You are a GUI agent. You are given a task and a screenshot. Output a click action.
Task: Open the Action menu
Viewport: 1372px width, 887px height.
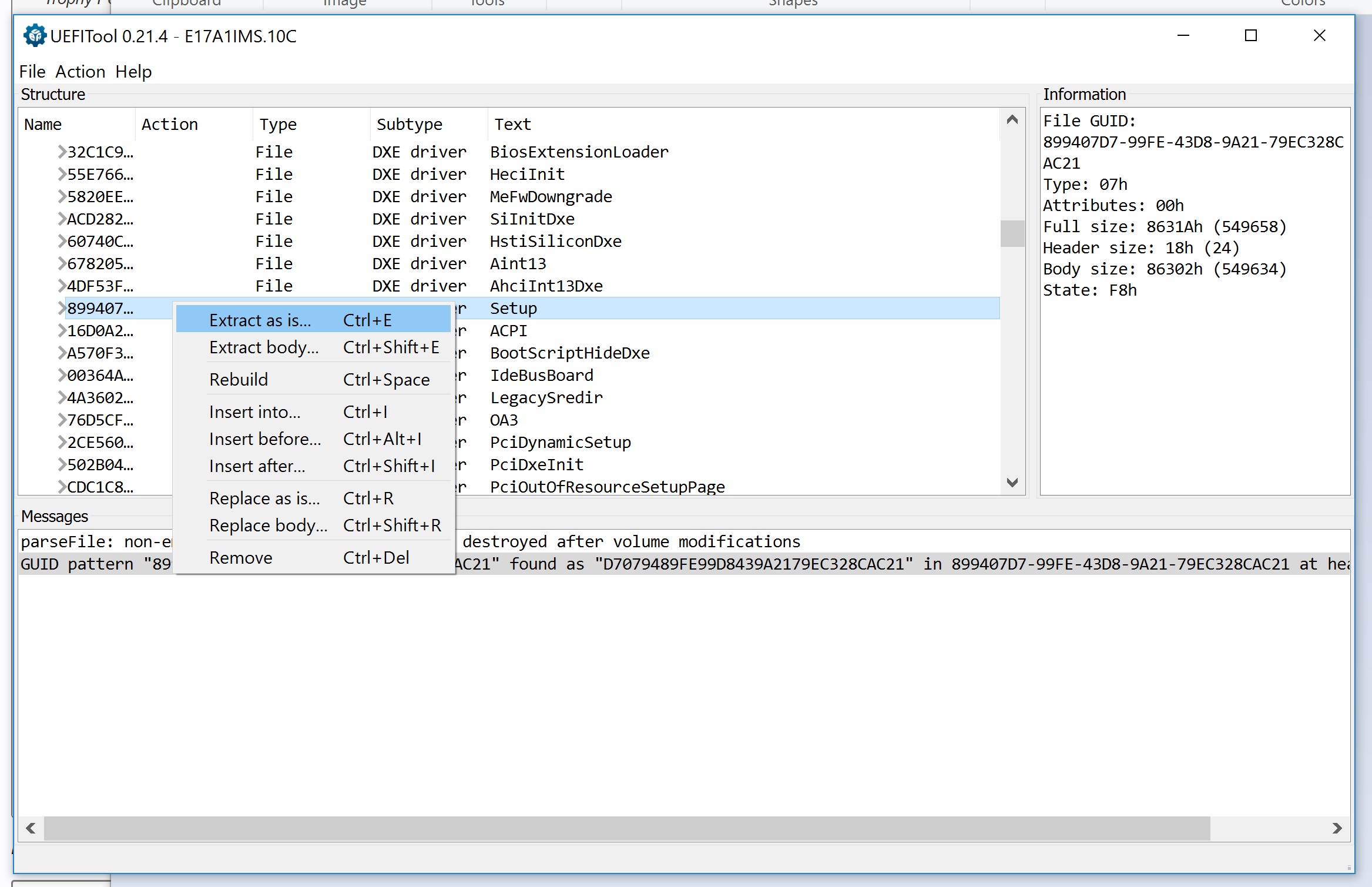click(x=80, y=72)
